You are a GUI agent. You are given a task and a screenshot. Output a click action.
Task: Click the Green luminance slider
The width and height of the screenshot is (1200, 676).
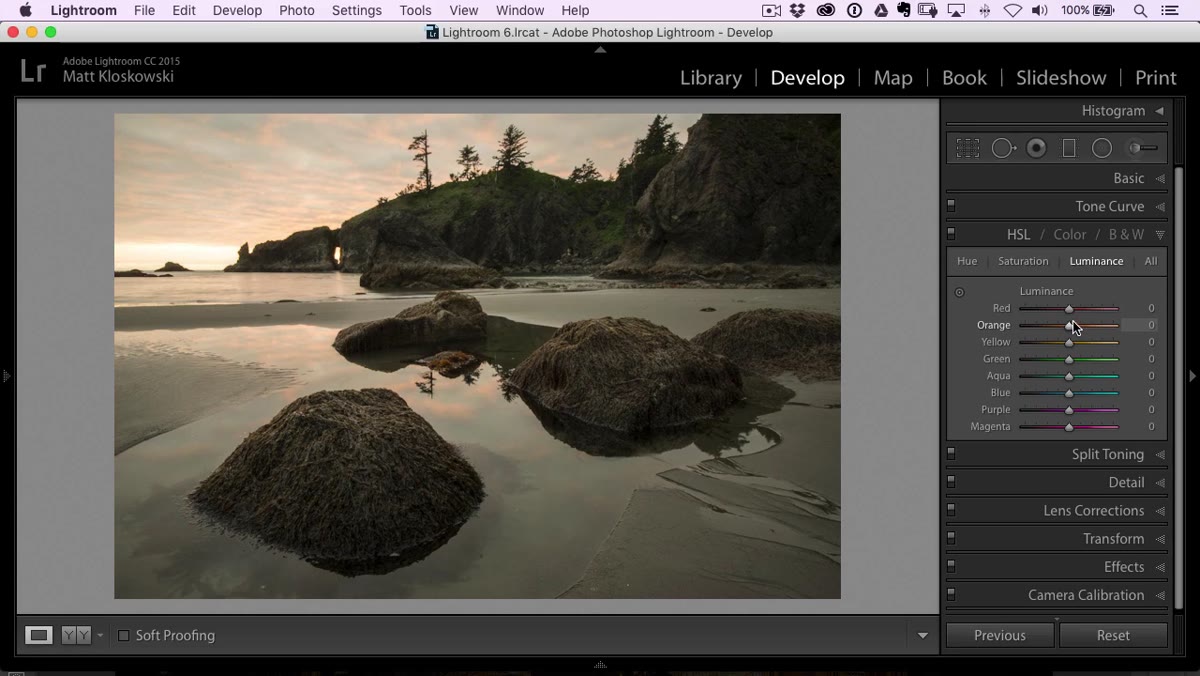pos(1069,359)
